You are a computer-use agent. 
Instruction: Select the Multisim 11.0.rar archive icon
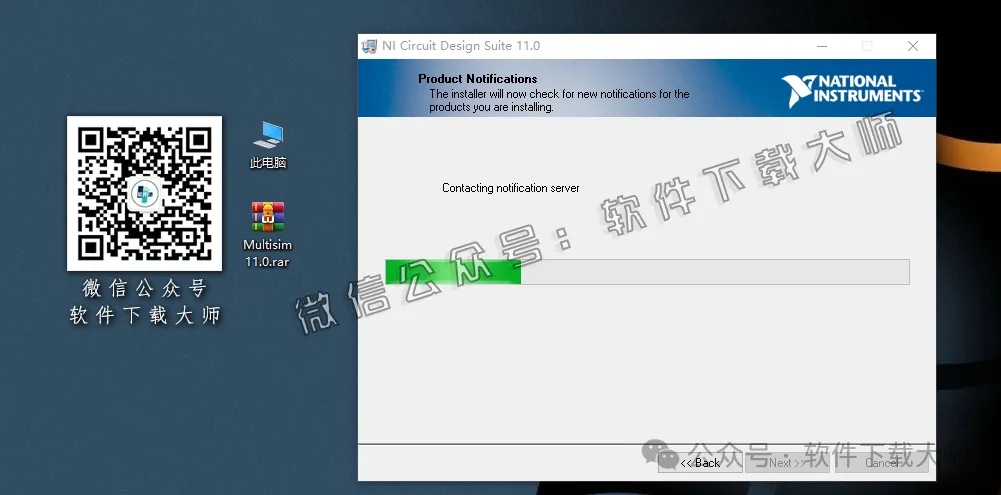point(267,234)
